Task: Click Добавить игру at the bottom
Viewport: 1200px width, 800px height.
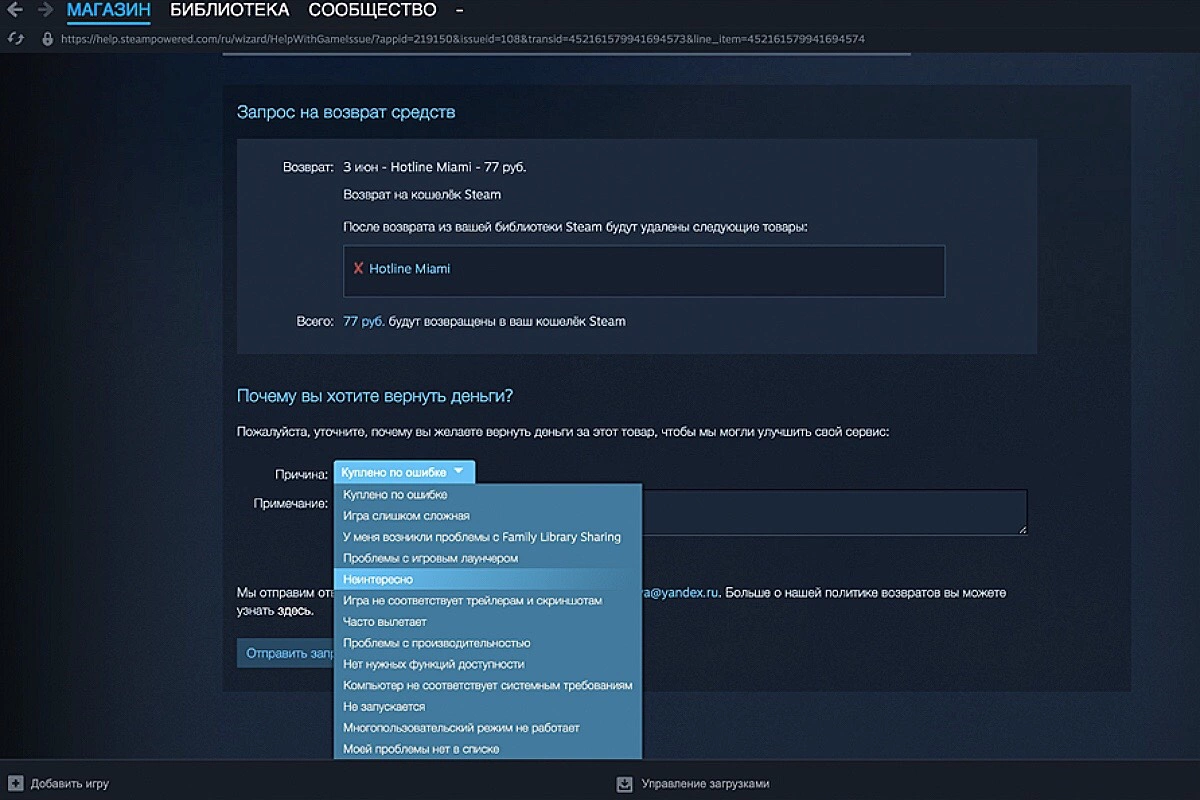Action: [70, 784]
